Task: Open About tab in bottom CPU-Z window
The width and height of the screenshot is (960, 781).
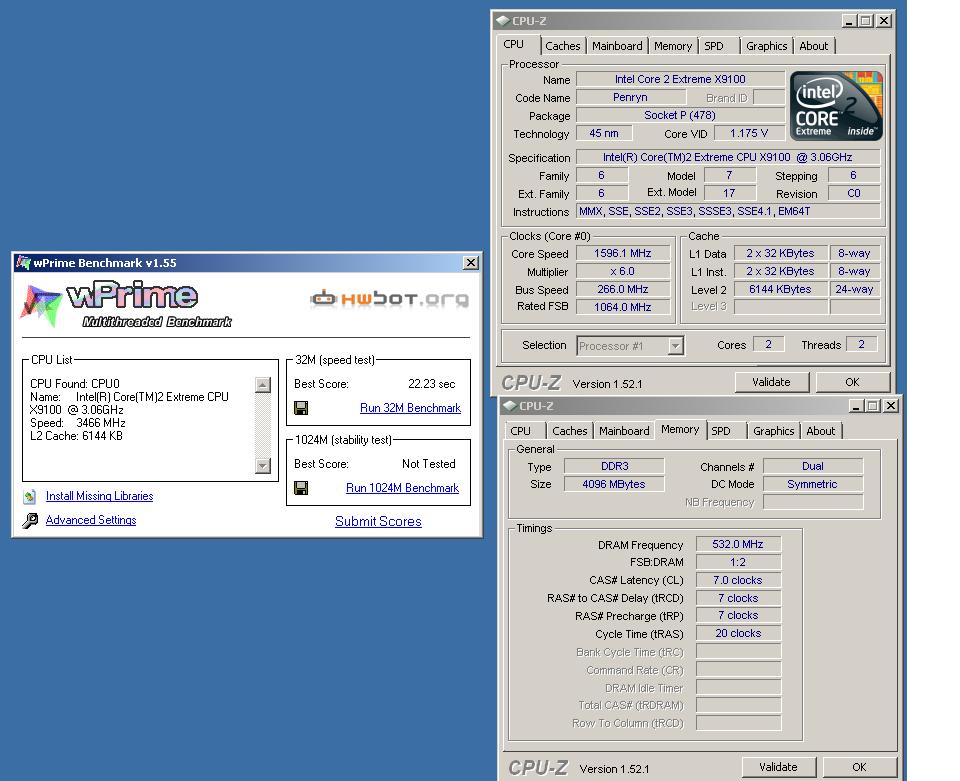Action: [820, 431]
